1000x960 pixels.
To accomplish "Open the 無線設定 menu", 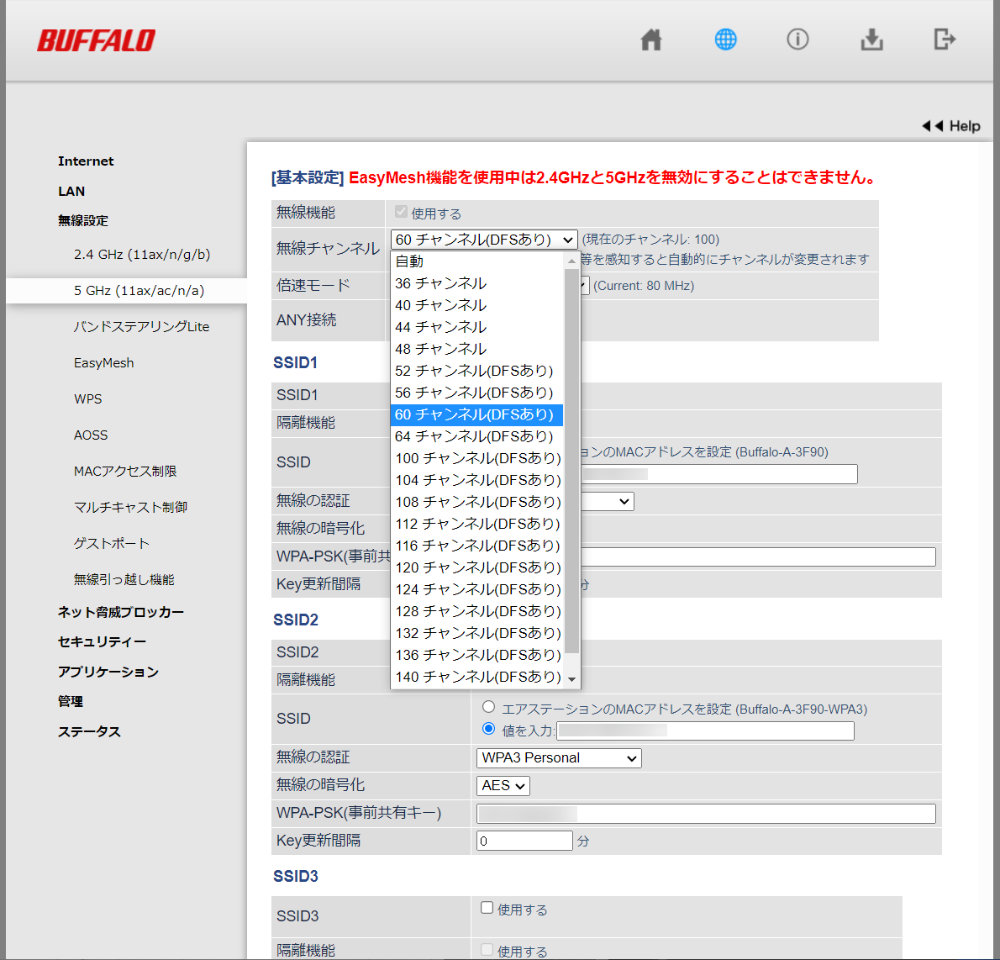I will [83, 220].
